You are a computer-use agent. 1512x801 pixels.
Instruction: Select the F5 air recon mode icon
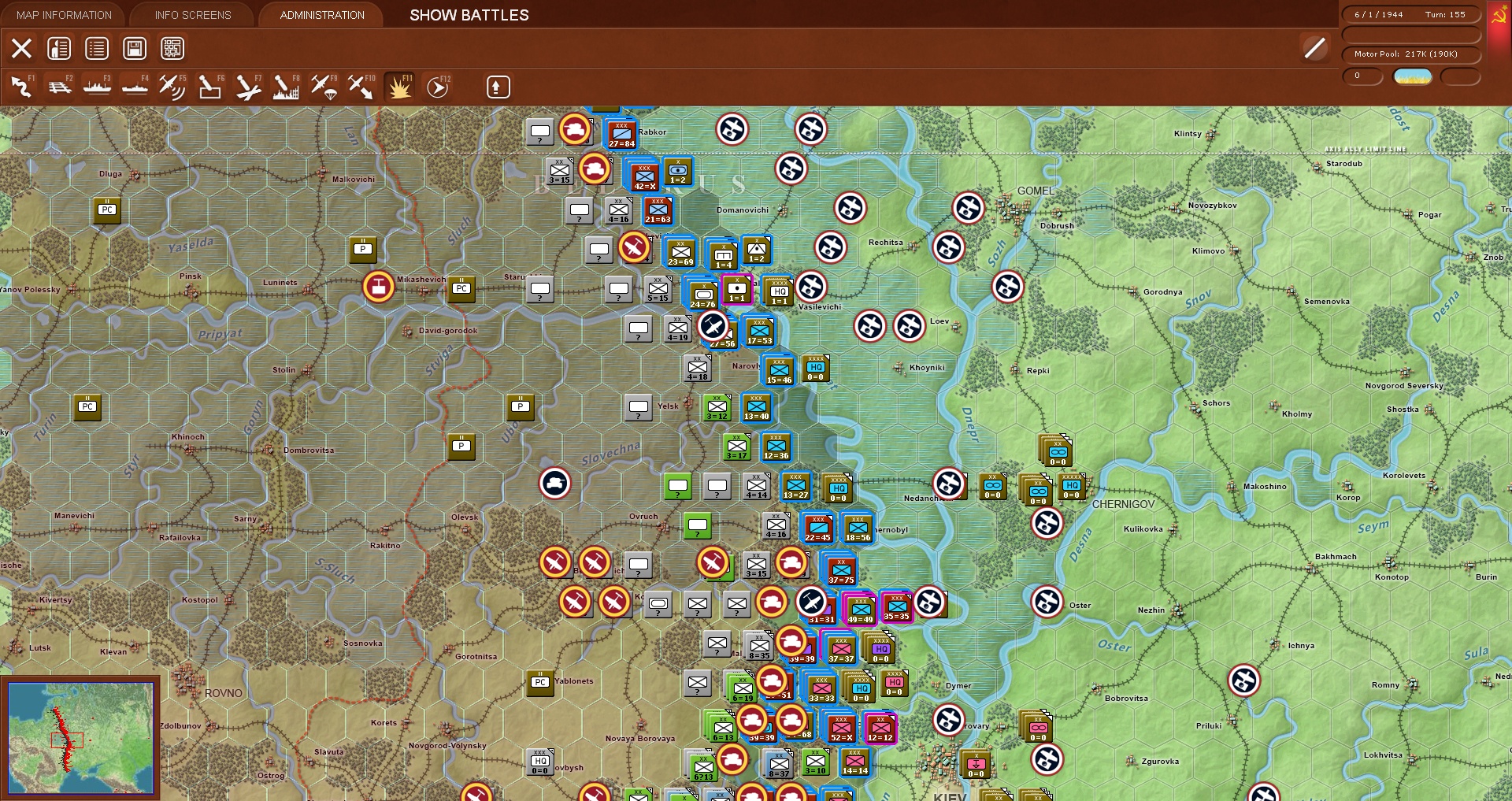[172, 87]
